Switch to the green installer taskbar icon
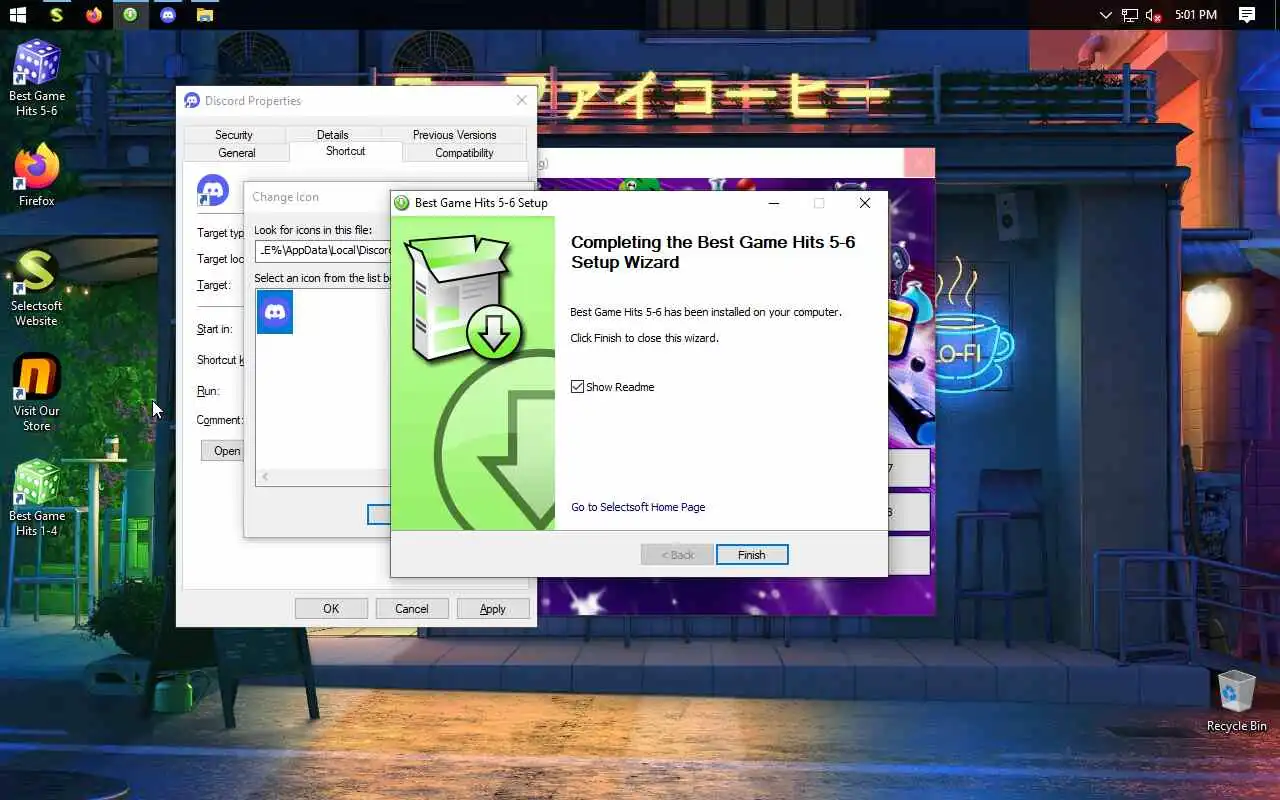The image size is (1280, 800). click(x=131, y=15)
